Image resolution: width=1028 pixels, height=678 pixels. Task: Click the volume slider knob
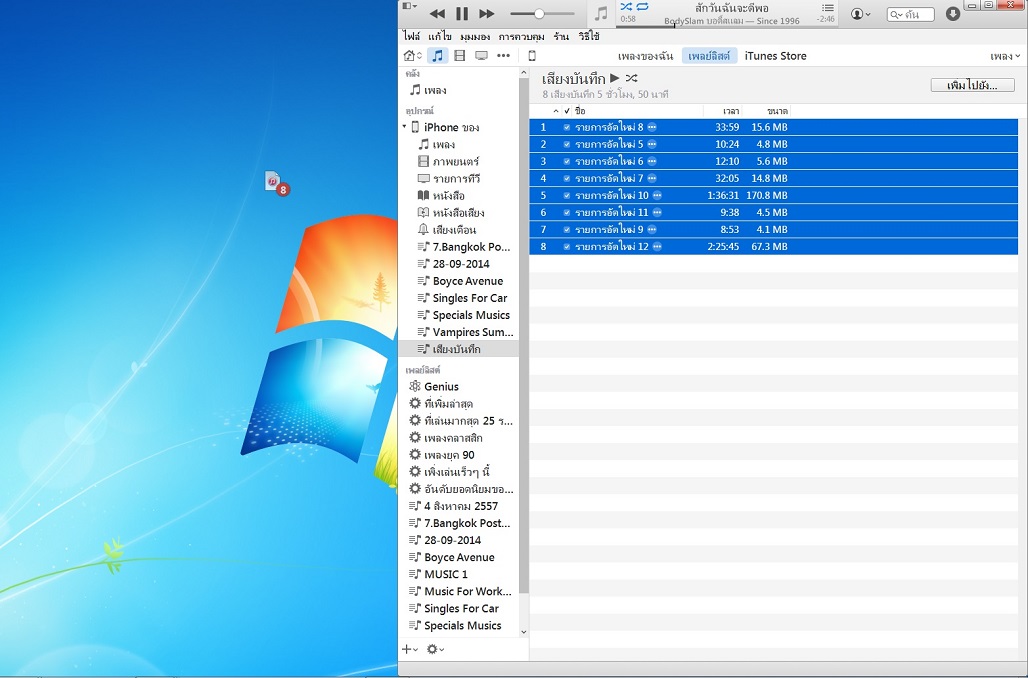tap(539, 14)
